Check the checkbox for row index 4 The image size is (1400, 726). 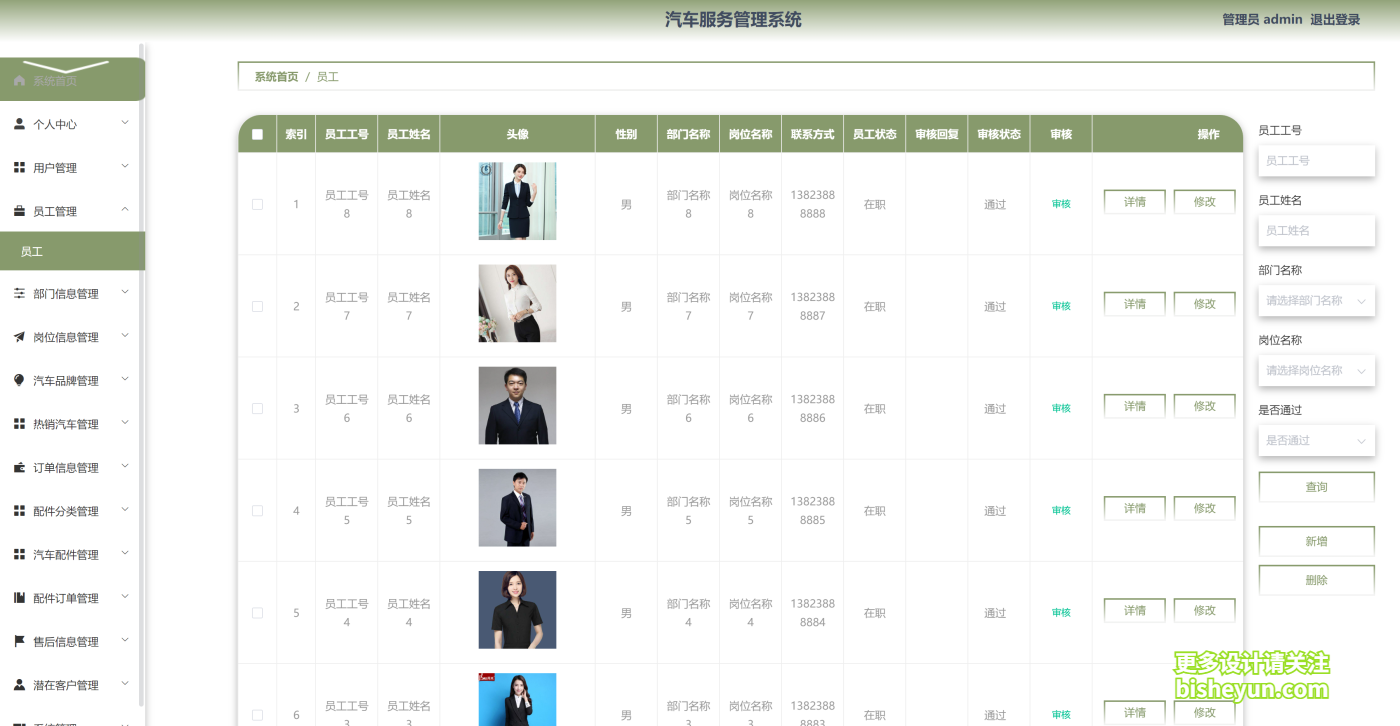coord(257,510)
